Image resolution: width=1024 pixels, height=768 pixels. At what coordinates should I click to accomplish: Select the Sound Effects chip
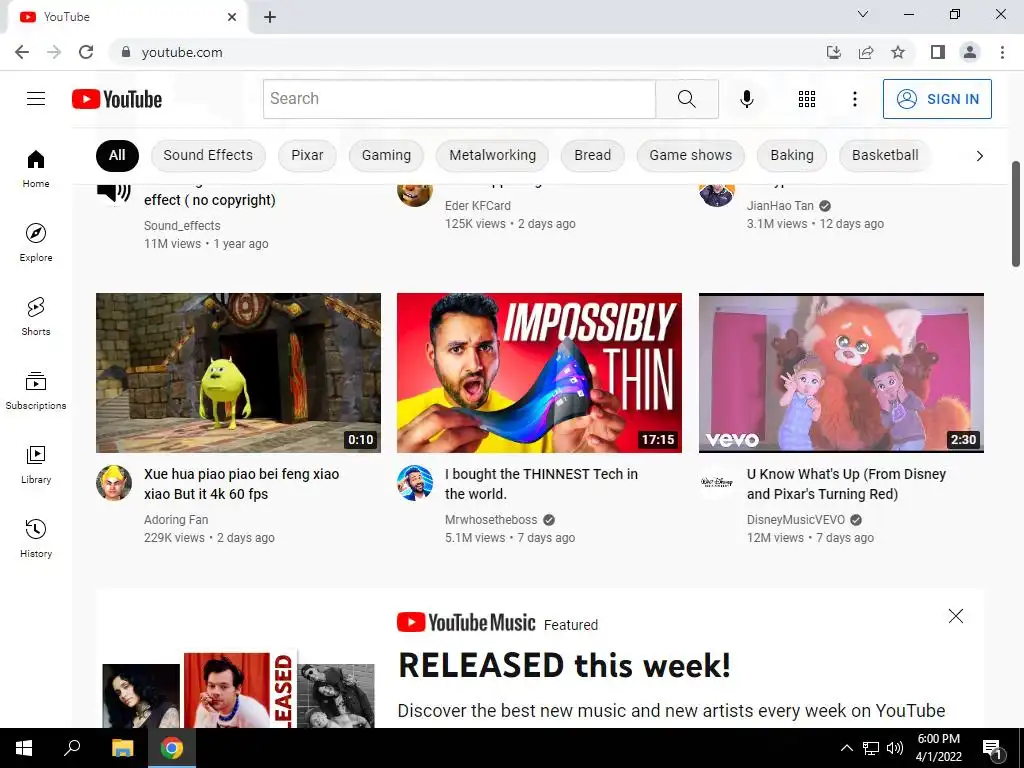pyautogui.click(x=208, y=155)
